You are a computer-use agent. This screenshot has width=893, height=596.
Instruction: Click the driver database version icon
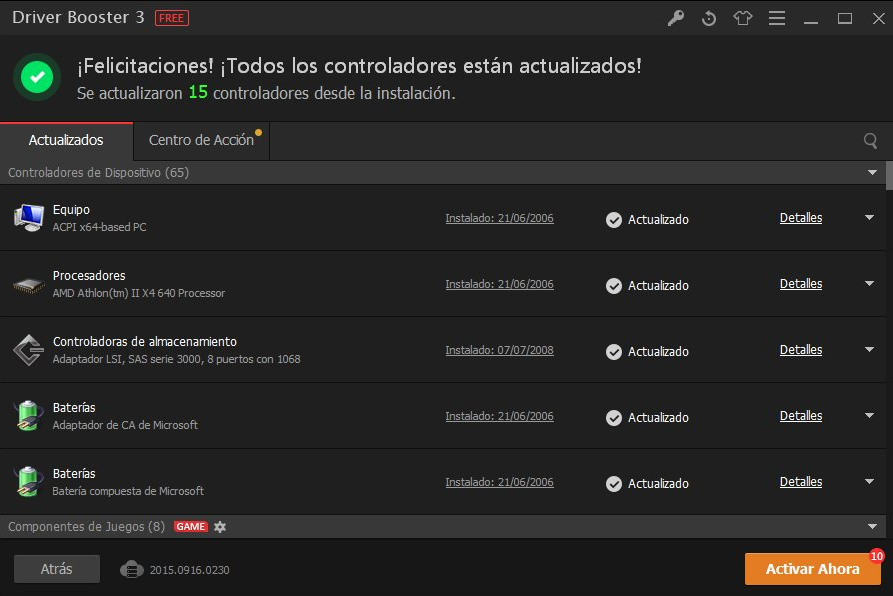pyautogui.click(x=131, y=568)
